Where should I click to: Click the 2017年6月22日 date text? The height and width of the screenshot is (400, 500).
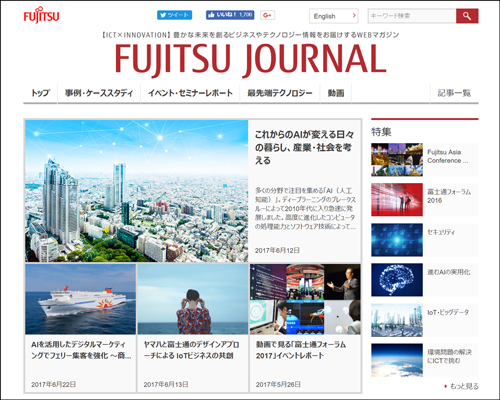tap(53, 384)
